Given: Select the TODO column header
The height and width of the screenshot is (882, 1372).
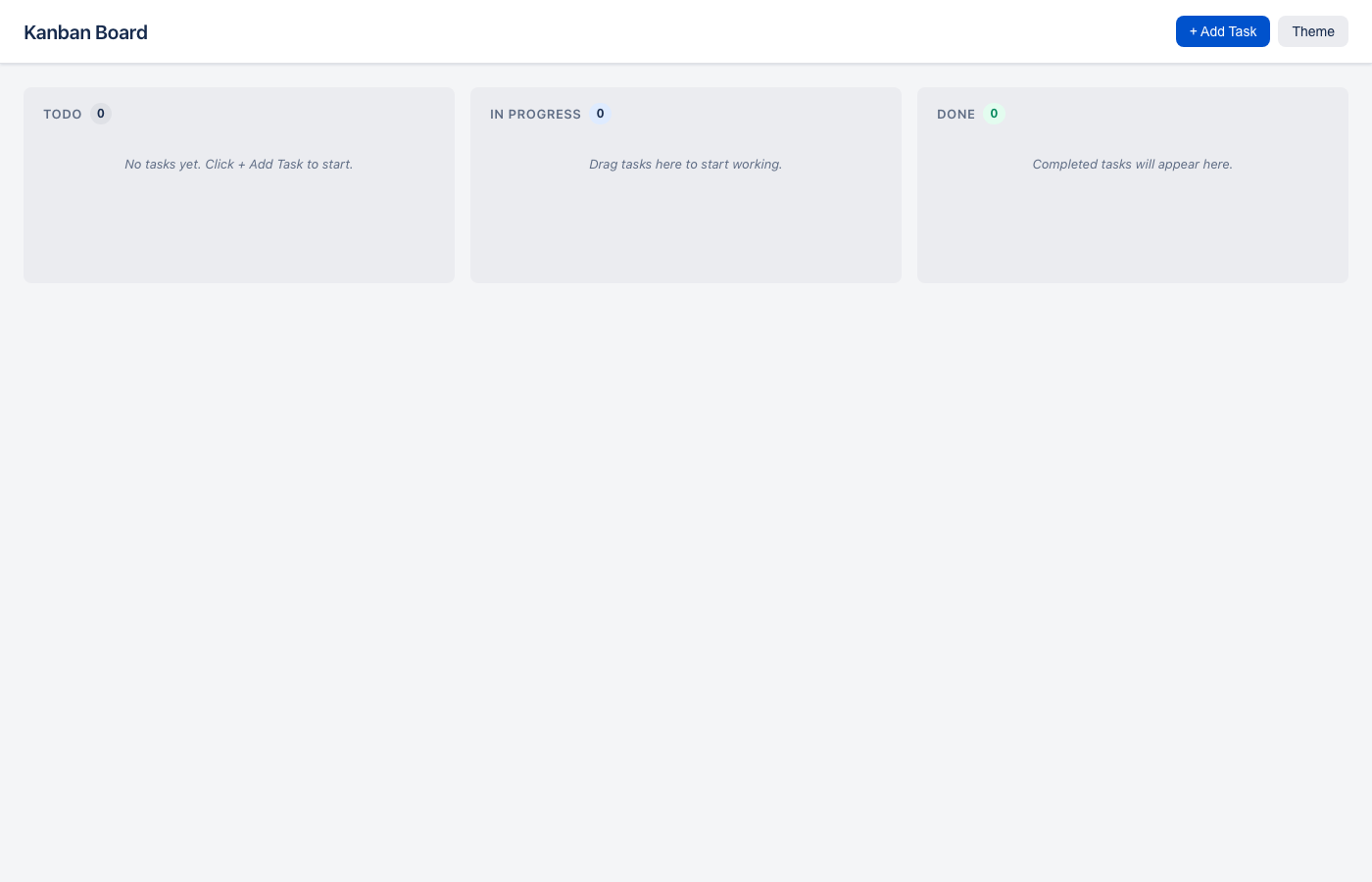Looking at the screenshot, I should (63, 114).
